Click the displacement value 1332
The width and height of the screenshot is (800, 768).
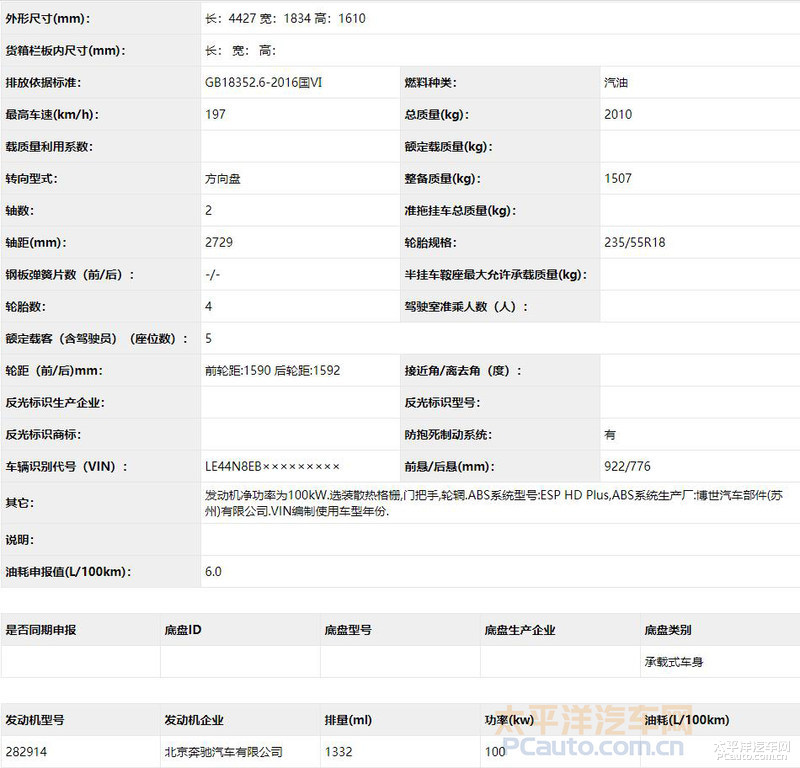click(340, 752)
